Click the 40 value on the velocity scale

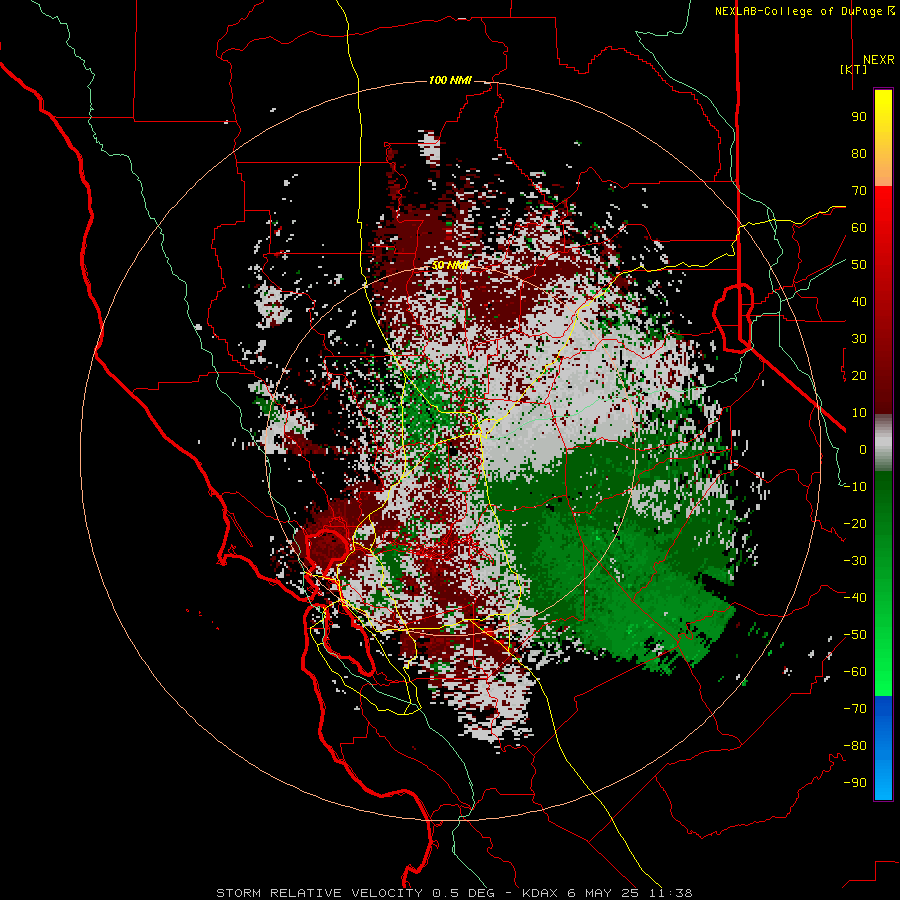point(859,302)
